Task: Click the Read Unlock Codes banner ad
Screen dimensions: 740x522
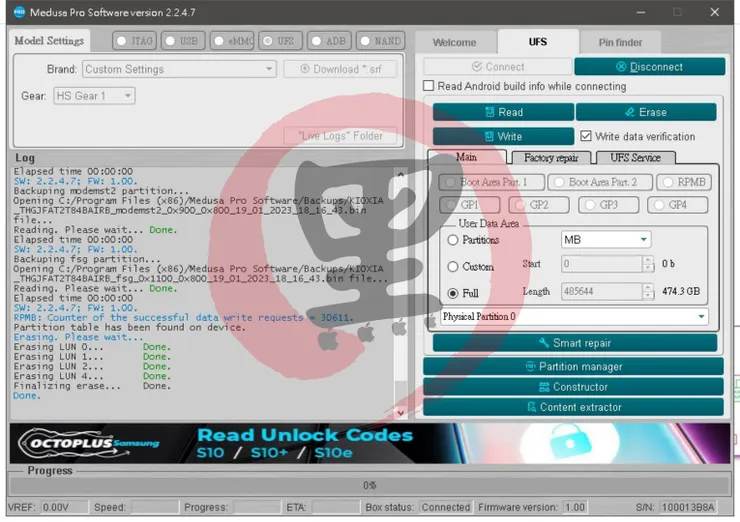Action: (x=370, y=443)
